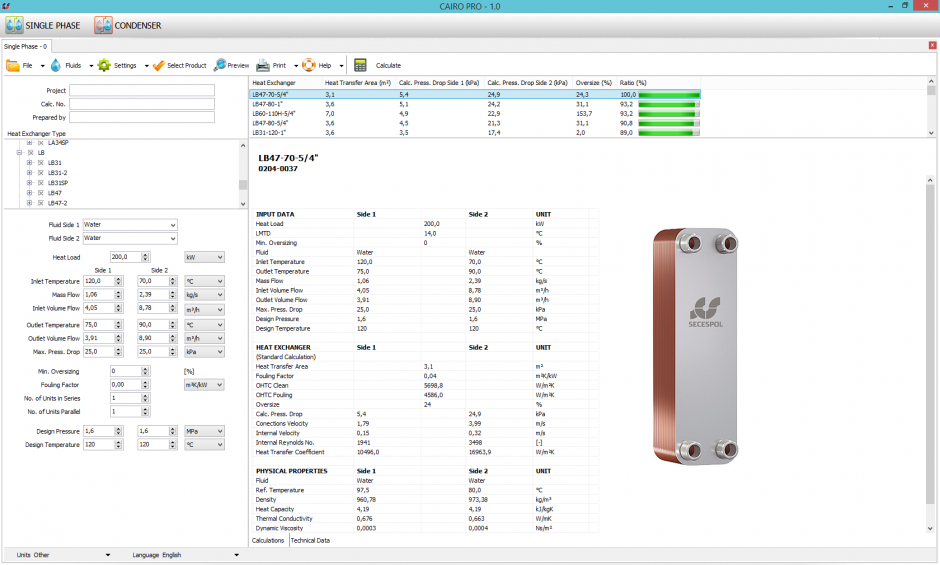Click the Project input field
Image resolution: width=940 pixels, height=565 pixels.
(x=142, y=91)
